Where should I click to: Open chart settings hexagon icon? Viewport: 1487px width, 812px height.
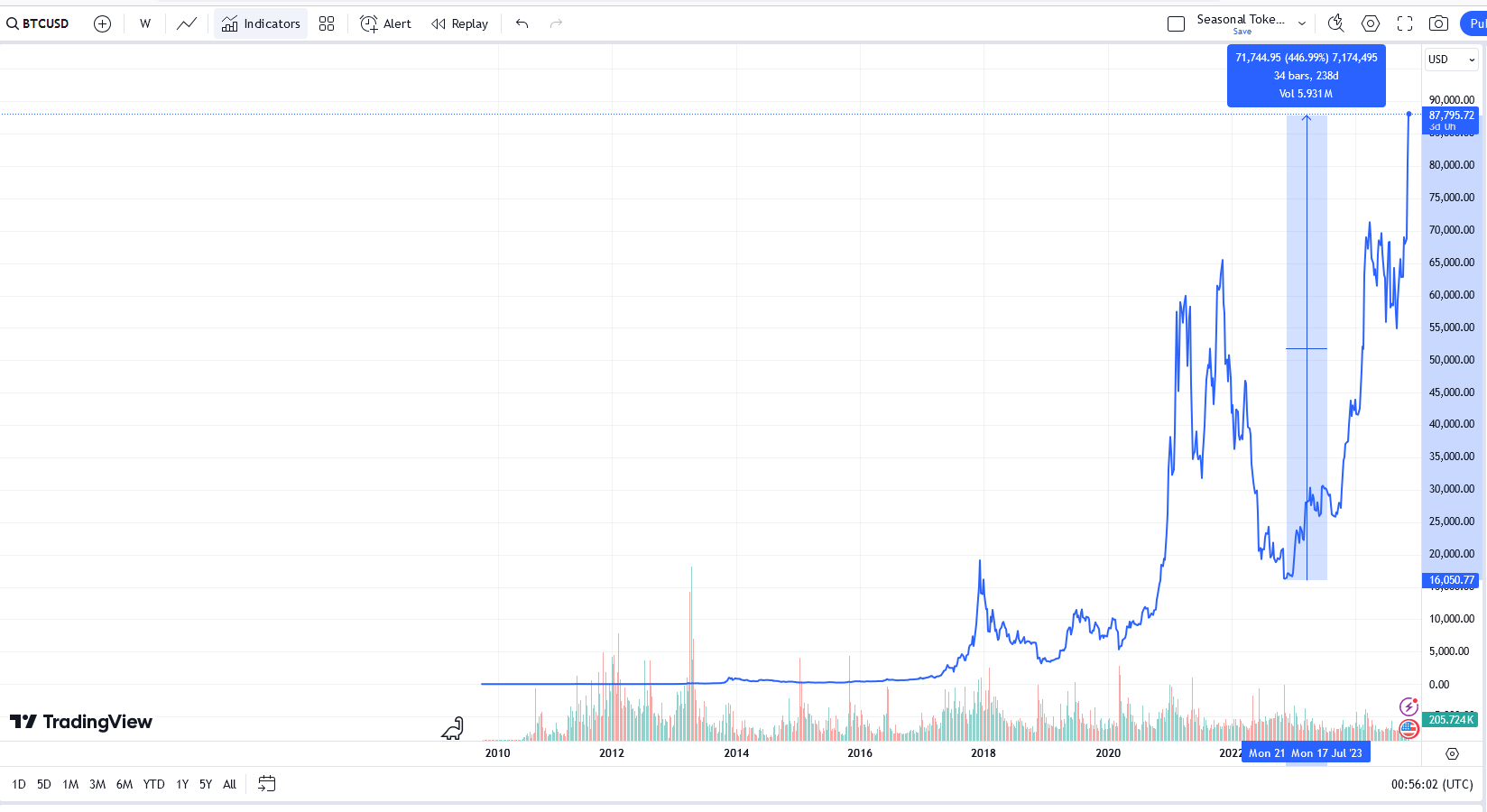click(x=1371, y=24)
